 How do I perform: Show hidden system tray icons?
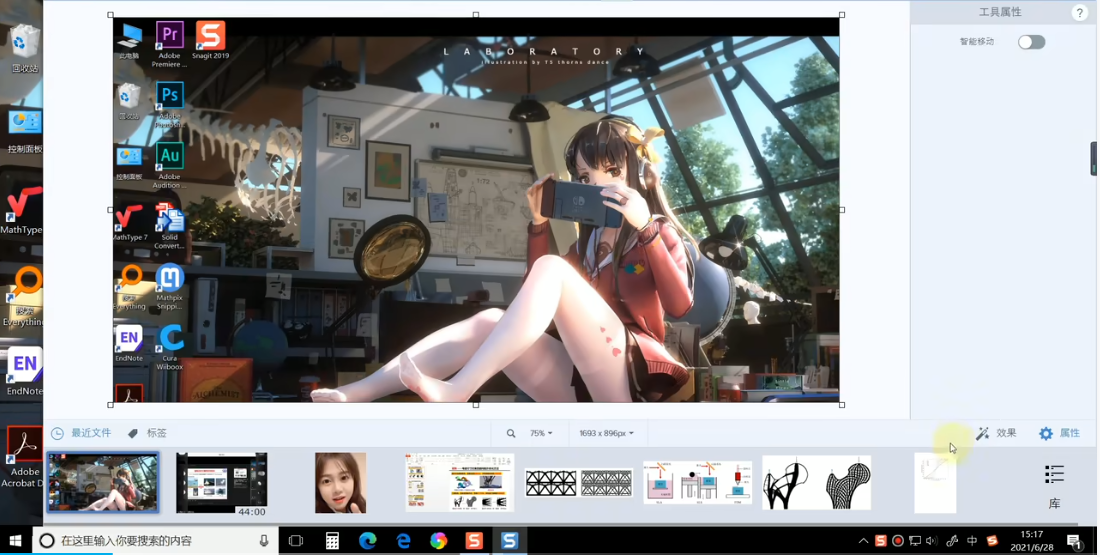pyautogui.click(x=864, y=541)
